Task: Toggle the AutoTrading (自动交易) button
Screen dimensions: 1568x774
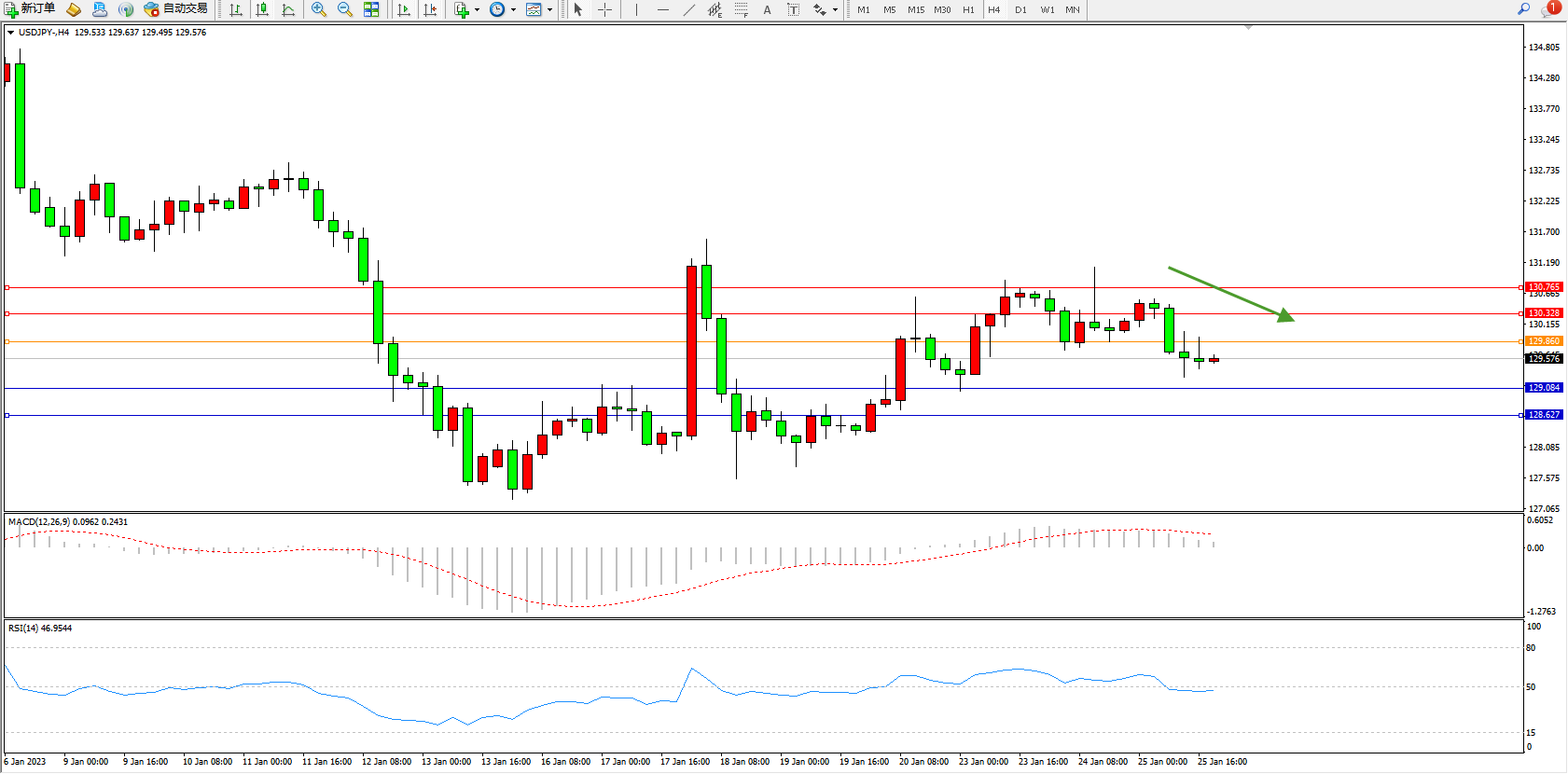Action: pos(175,9)
